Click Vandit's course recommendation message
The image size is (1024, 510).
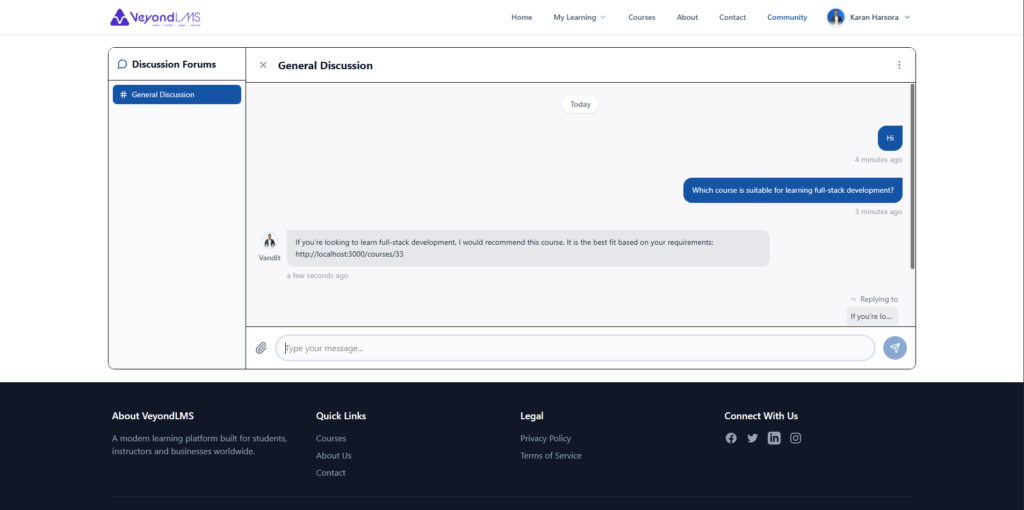pyautogui.click(x=528, y=248)
